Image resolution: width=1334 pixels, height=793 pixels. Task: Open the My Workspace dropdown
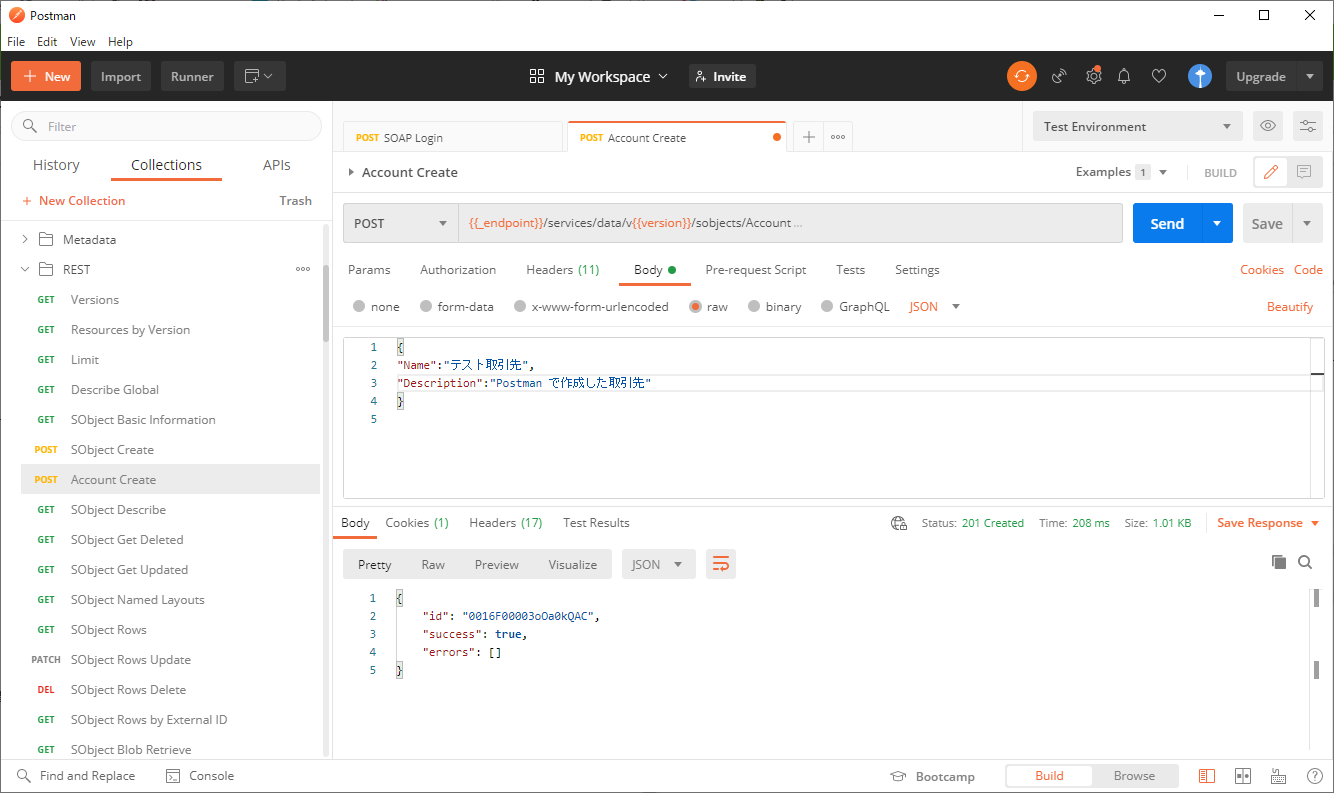coord(598,76)
